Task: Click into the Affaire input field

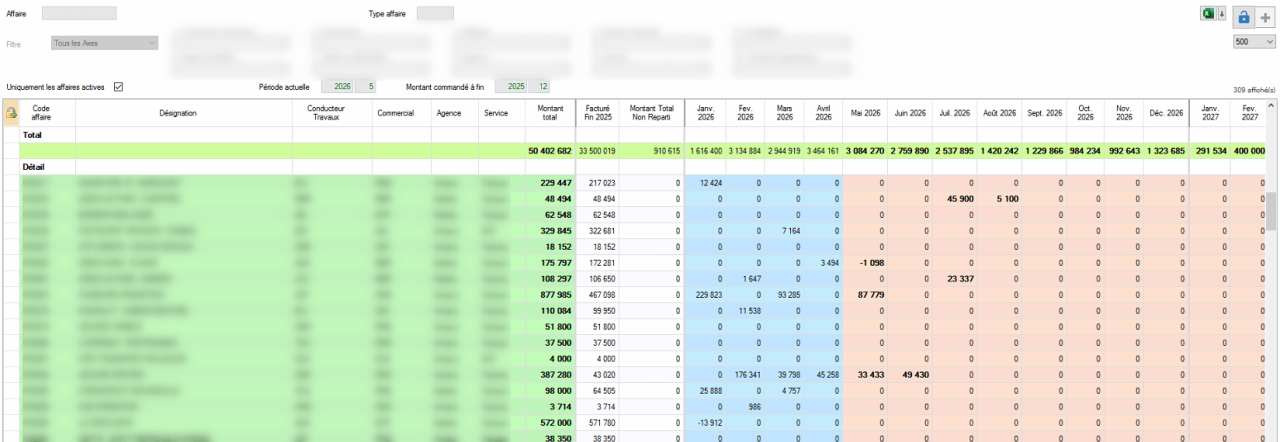Action: [x=79, y=14]
